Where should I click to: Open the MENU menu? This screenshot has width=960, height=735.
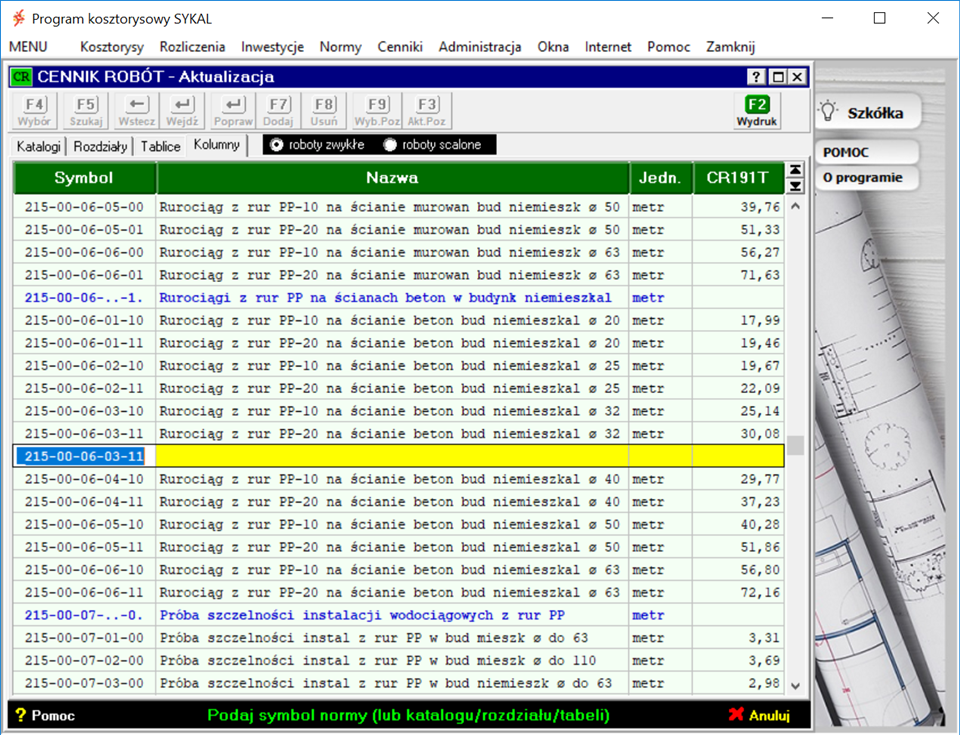click(x=28, y=47)
